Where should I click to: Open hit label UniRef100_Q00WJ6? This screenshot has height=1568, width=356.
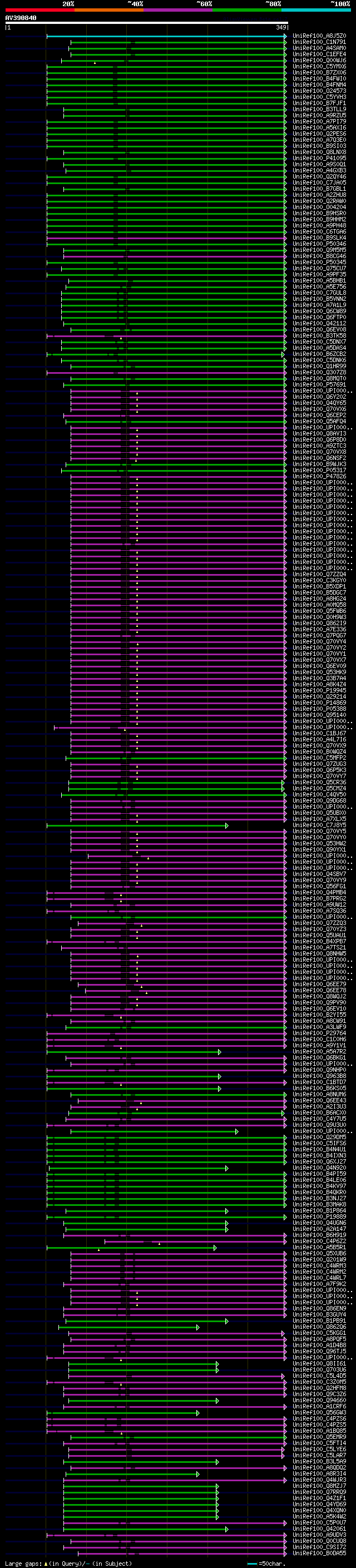319,60
